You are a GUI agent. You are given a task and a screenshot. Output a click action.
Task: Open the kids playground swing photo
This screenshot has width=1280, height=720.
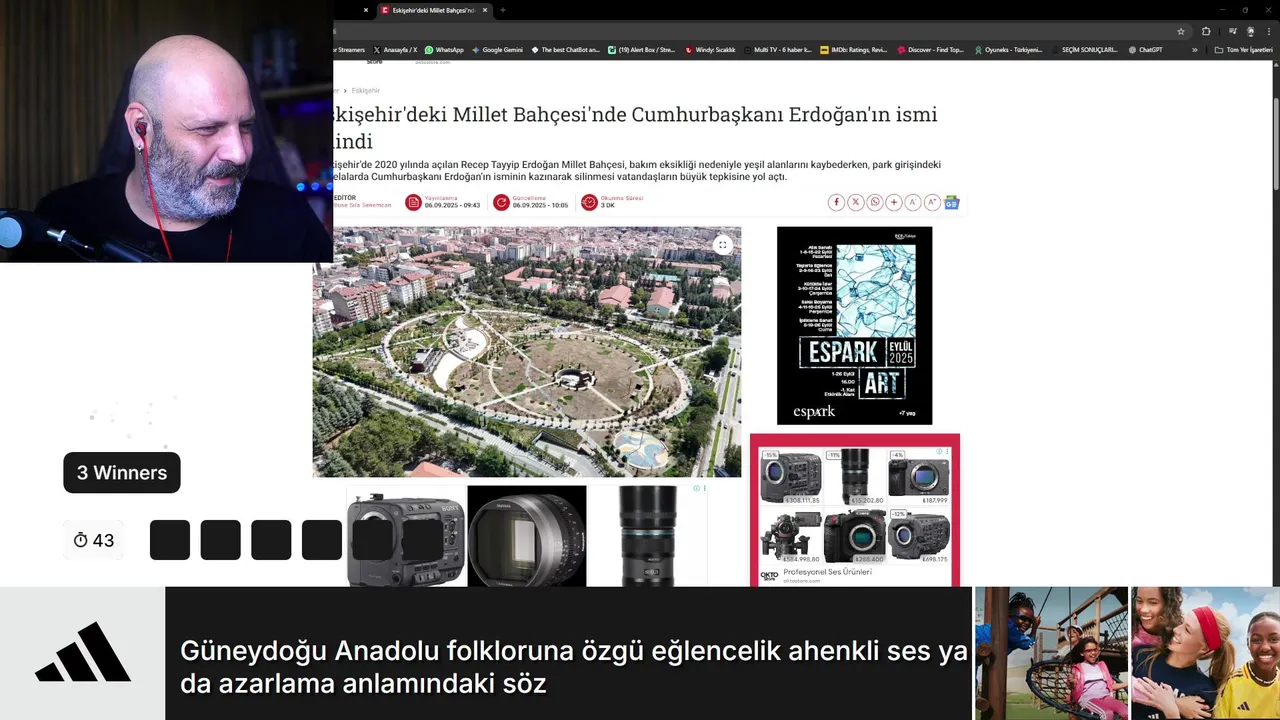1051,653
